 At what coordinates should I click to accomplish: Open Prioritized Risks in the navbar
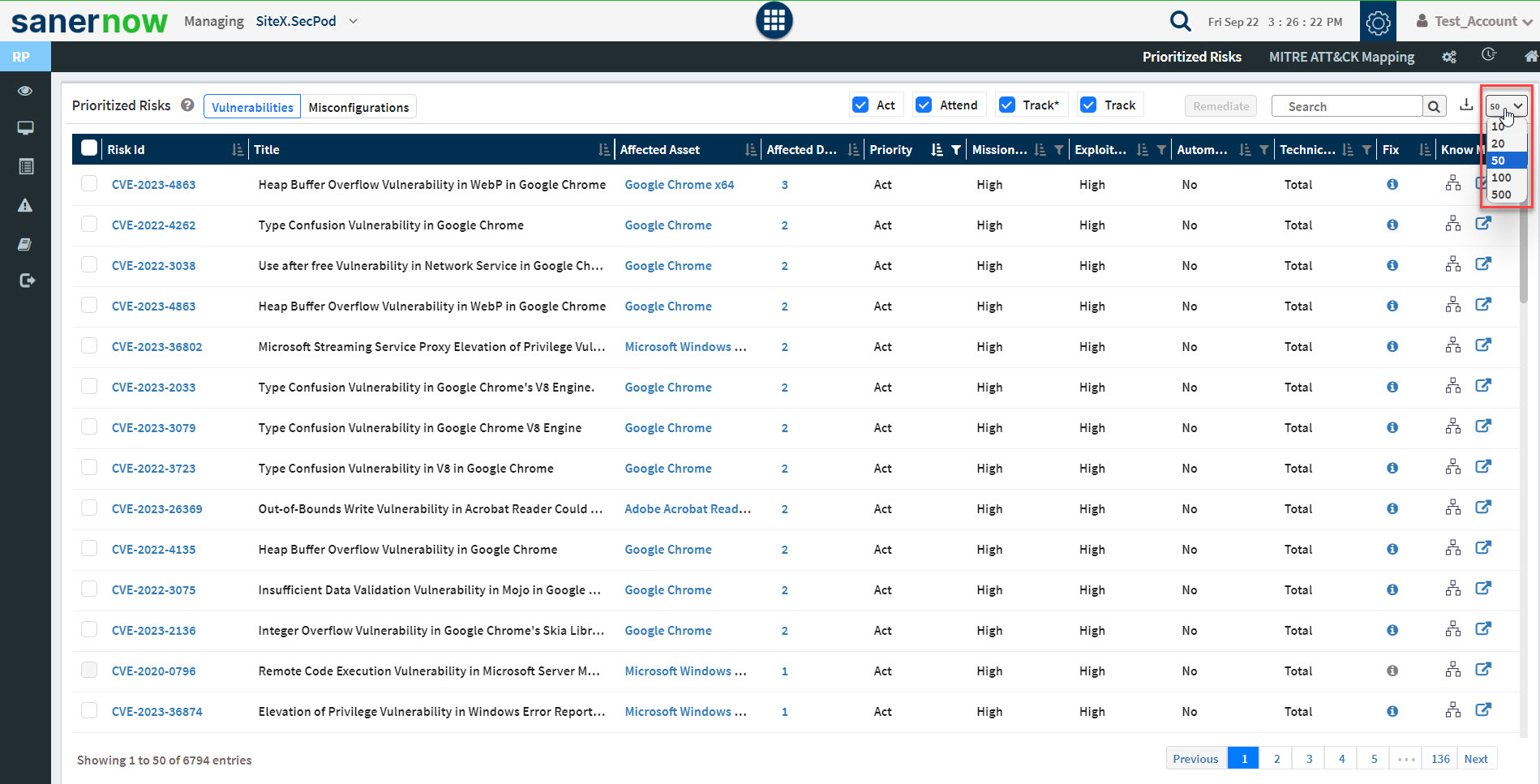(x=1191, y=57)
